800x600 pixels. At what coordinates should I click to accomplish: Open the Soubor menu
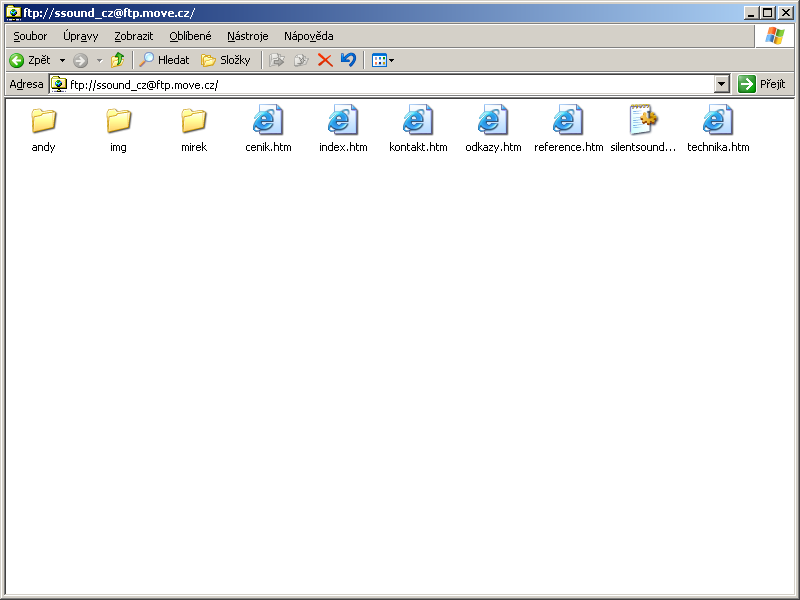[30, 36]
